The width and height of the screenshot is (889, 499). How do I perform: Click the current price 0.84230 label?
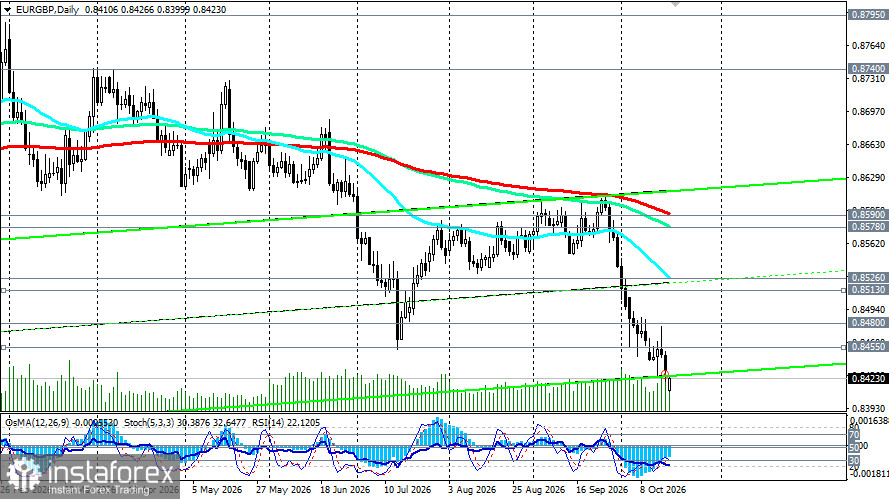(868, 378)
